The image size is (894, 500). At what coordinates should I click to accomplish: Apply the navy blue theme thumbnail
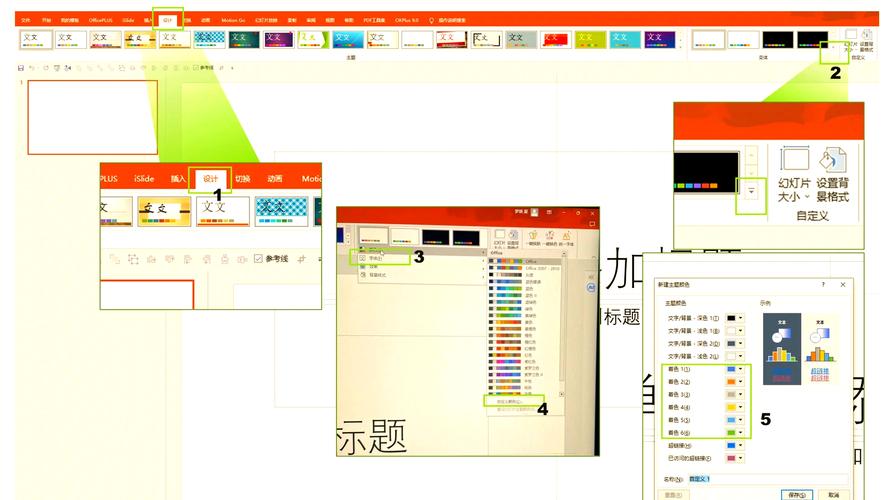tap(660, 39)
